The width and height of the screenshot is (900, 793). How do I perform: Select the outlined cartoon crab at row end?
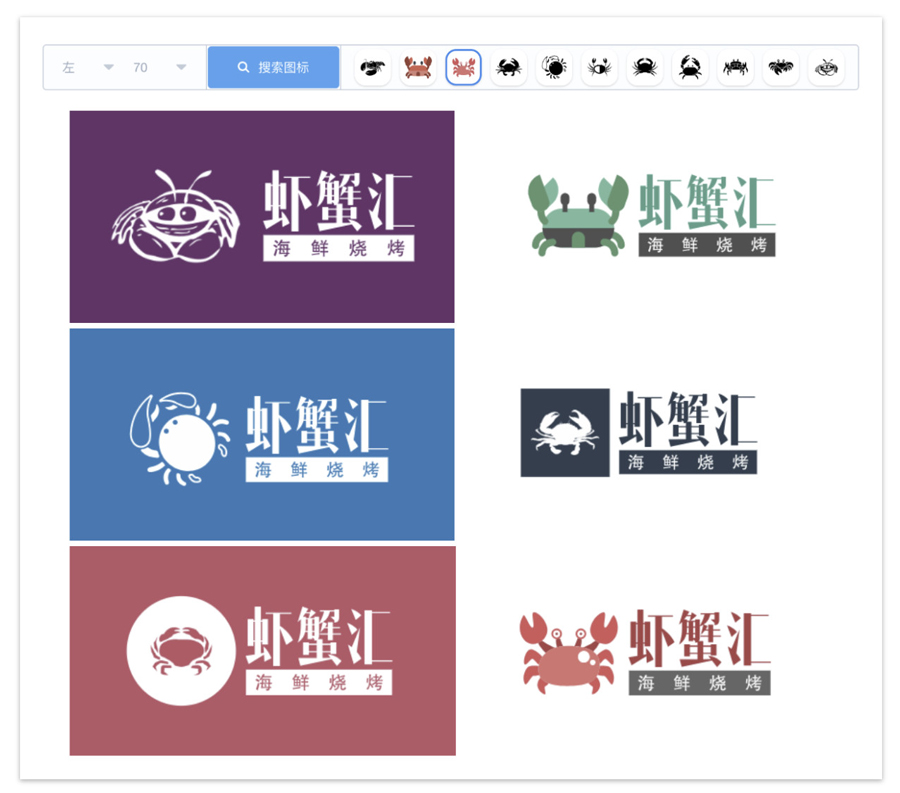(x=826, y=68)
